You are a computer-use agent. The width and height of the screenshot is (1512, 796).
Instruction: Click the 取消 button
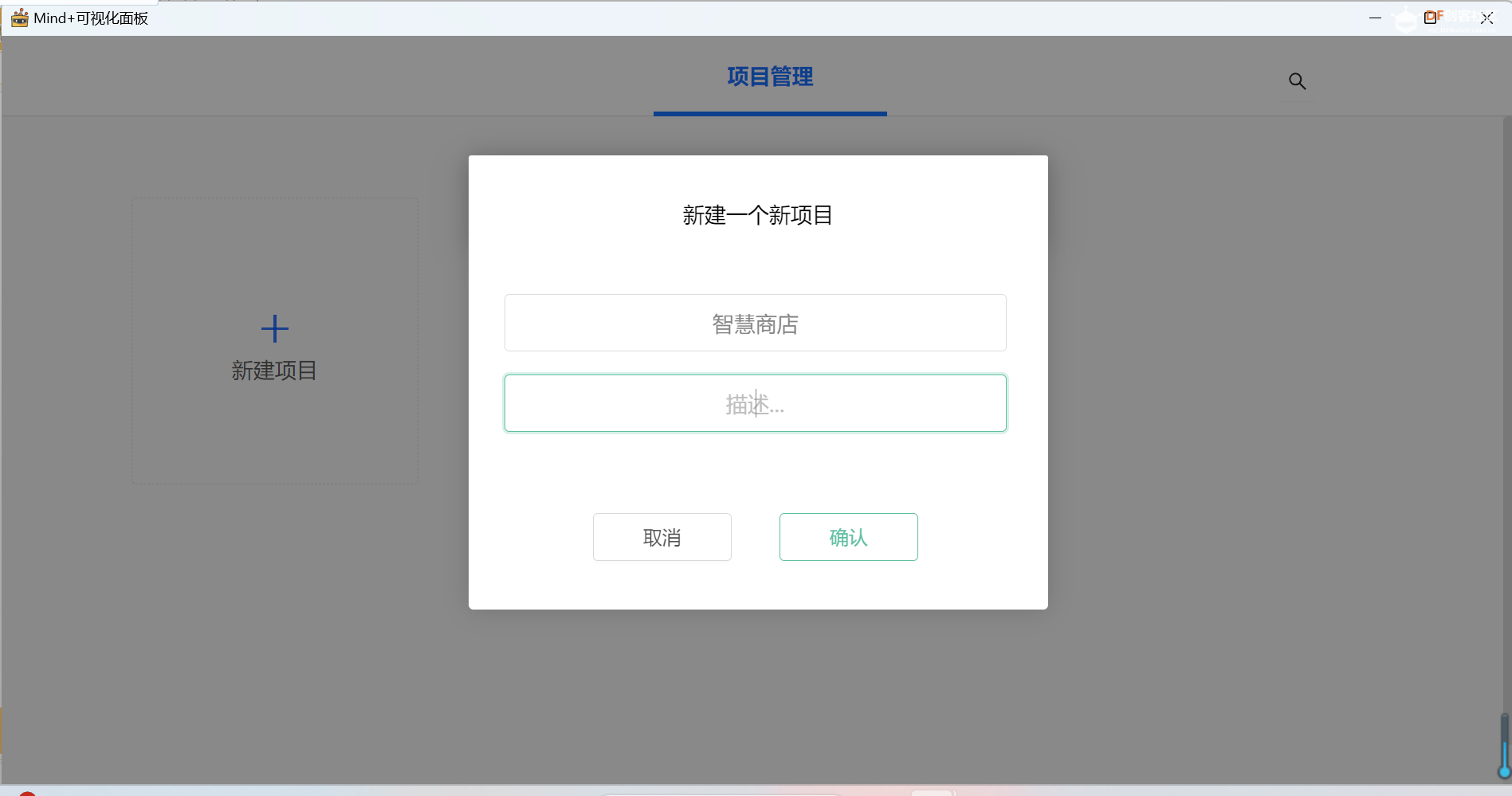[x=662, y=537]
